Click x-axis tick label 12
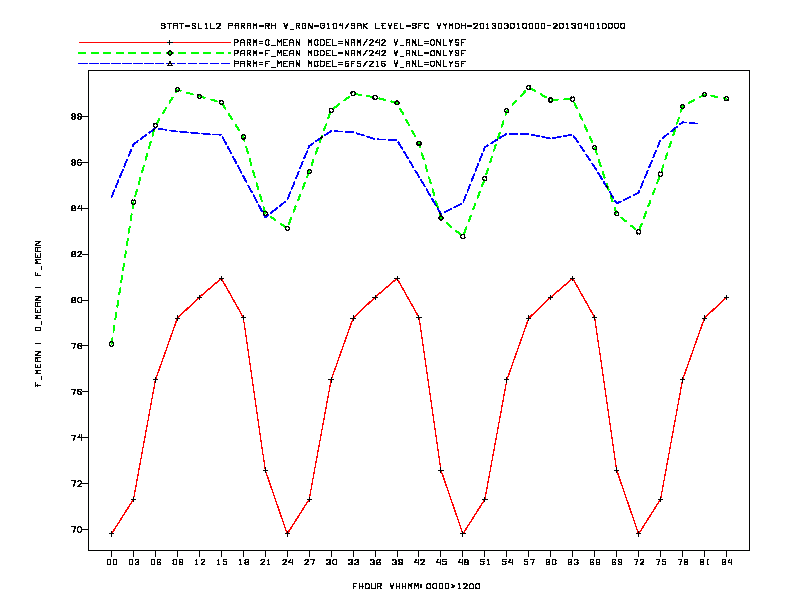The height and width of the screenshot is (612, 792). [200, 562]
